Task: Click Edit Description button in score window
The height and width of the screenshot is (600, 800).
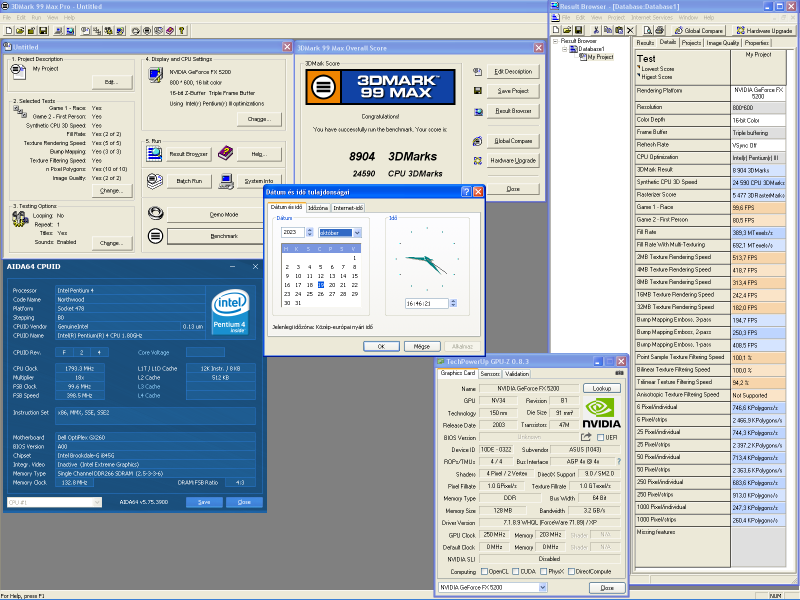Action: click(513, 72)
